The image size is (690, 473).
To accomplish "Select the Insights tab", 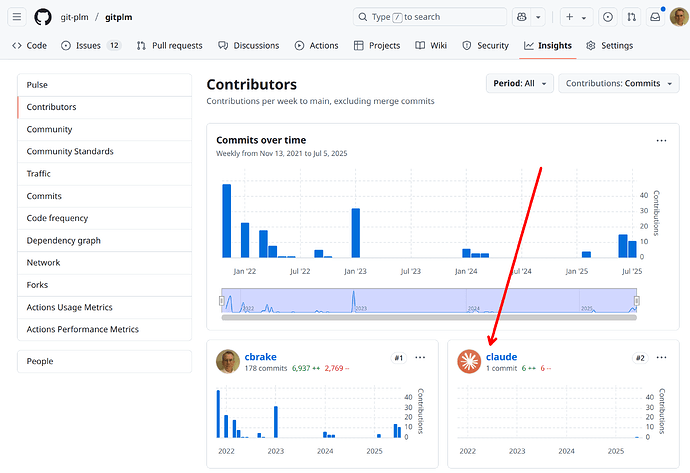I will click(x=547, y=45).
